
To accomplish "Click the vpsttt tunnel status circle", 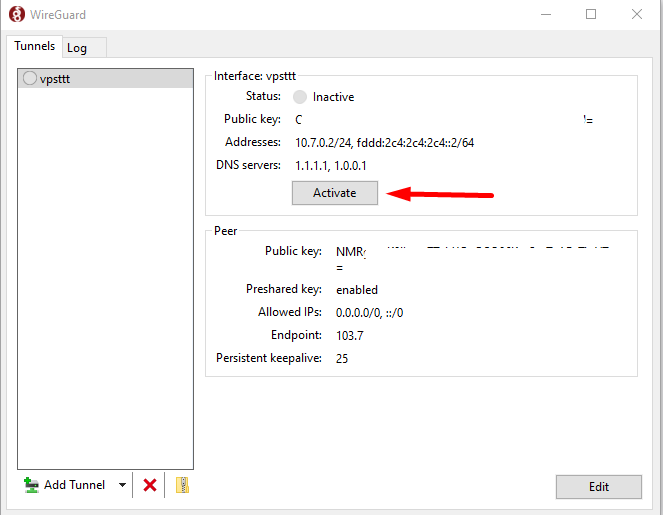I will [x=30, y=78].
